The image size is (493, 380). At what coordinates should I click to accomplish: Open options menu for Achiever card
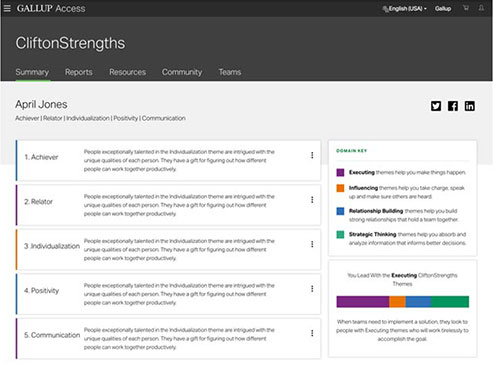(x=312, y=155)
